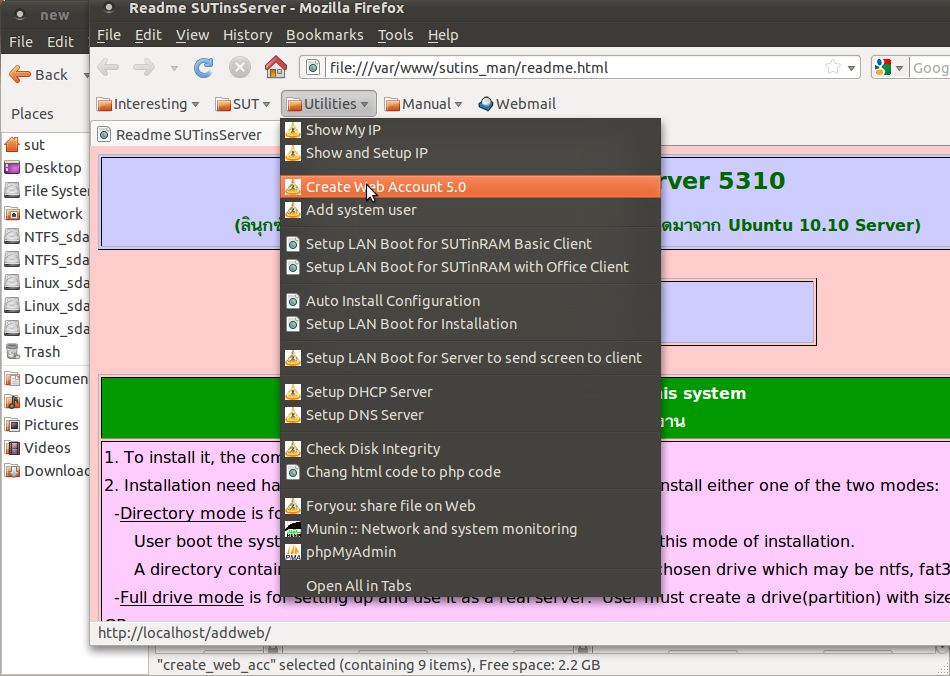Image resolution: width=950 pixels, height=676 pixels.
Task: Click SUT bookmarks folder icon
Action: 224,104
